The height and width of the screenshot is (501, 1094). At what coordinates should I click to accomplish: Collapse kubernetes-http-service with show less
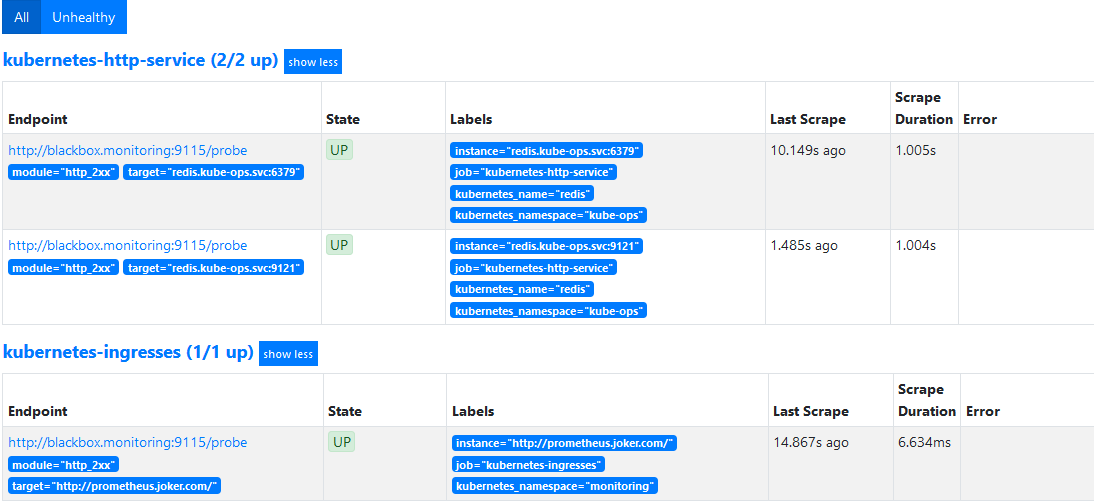(x=313, y=62)
